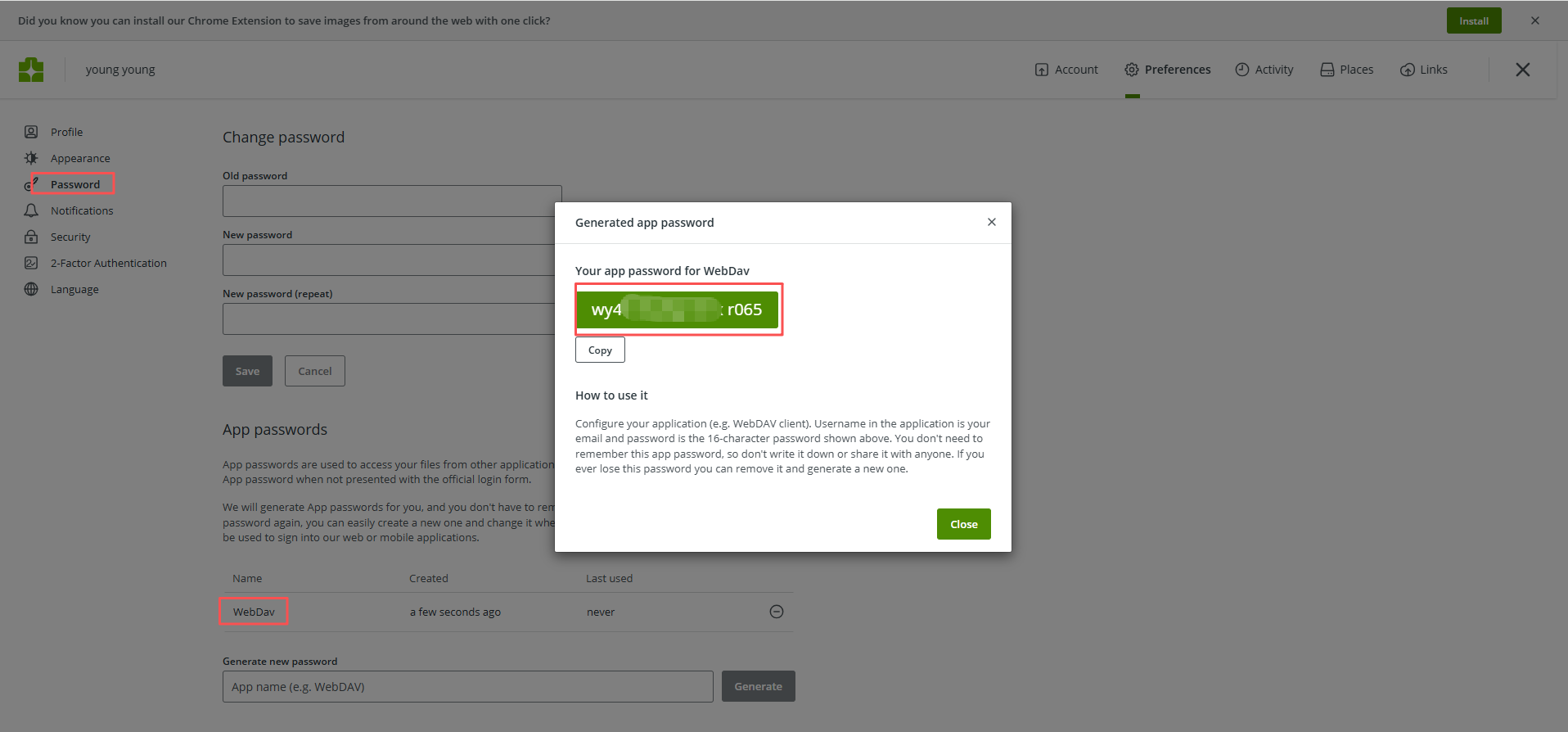Click the green Close button in dialog
Viewport: 1568px width, 732px height.
point(964,524)
